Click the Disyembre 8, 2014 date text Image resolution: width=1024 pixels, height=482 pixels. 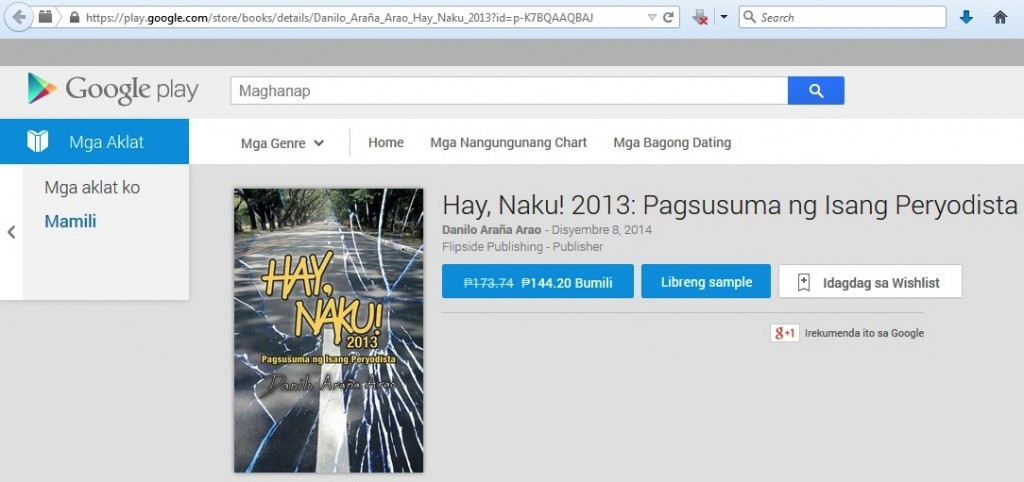click(x=603, y=230)
